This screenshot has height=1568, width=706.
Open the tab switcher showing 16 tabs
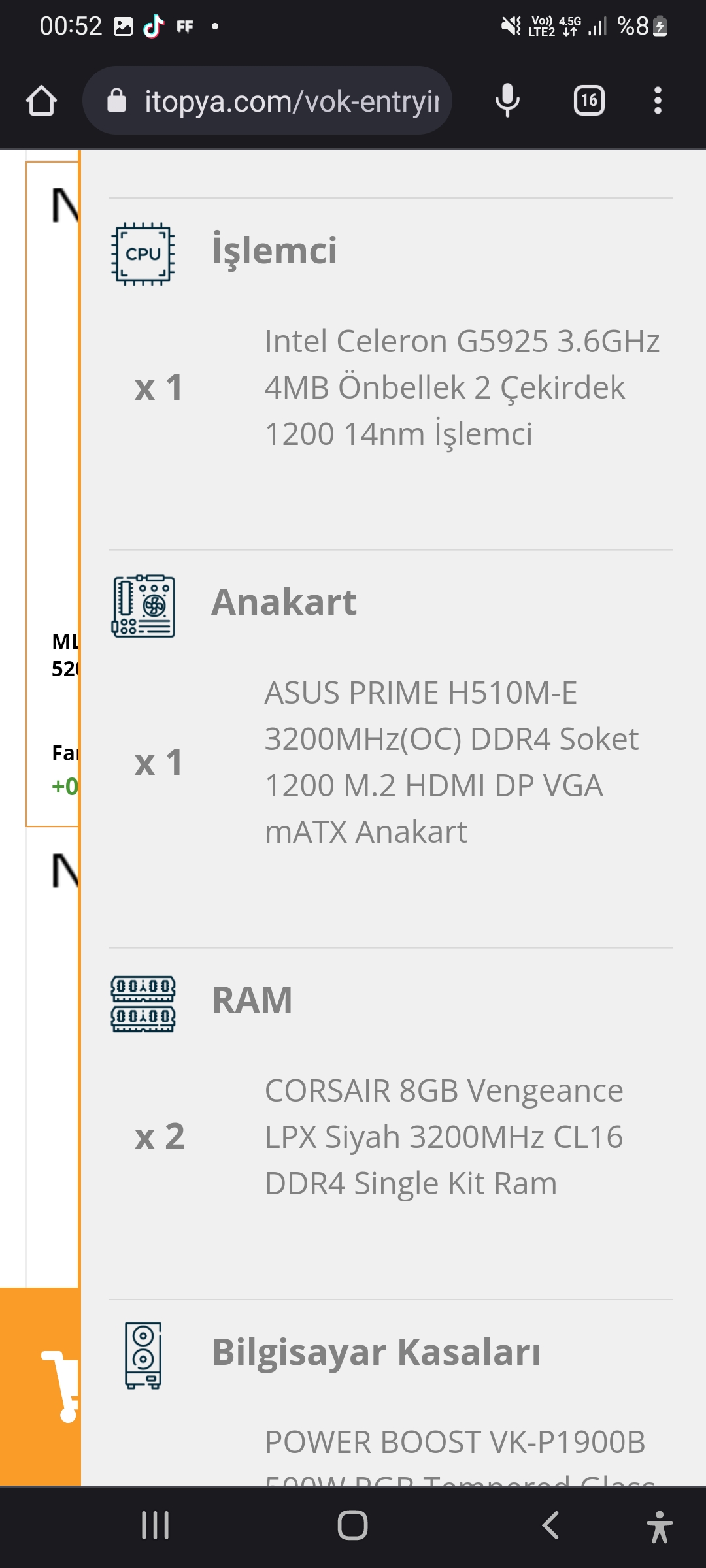(589, 101)
